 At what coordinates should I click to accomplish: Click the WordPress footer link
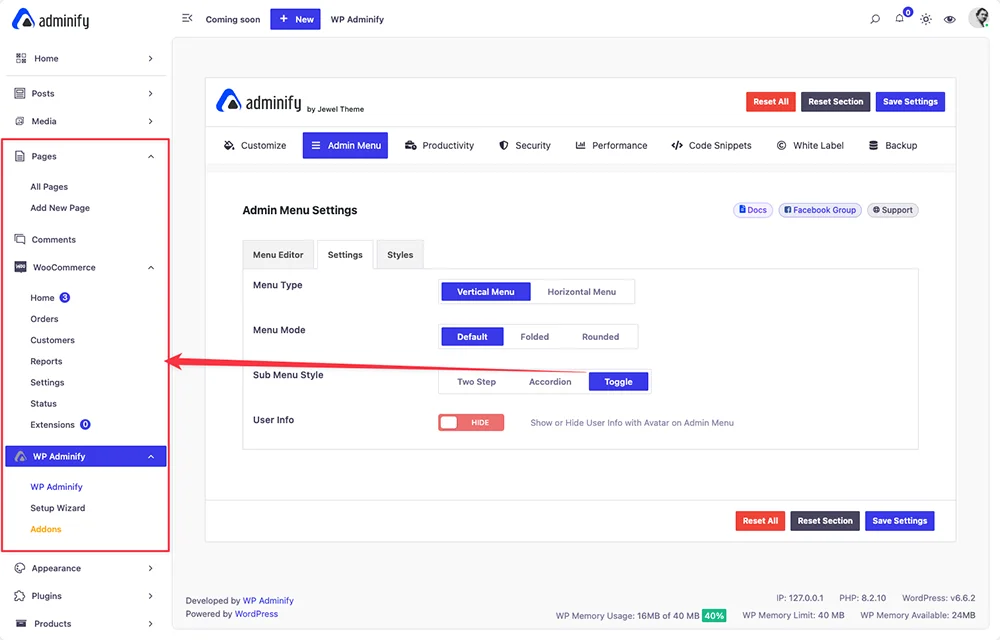tap(256, 614)
